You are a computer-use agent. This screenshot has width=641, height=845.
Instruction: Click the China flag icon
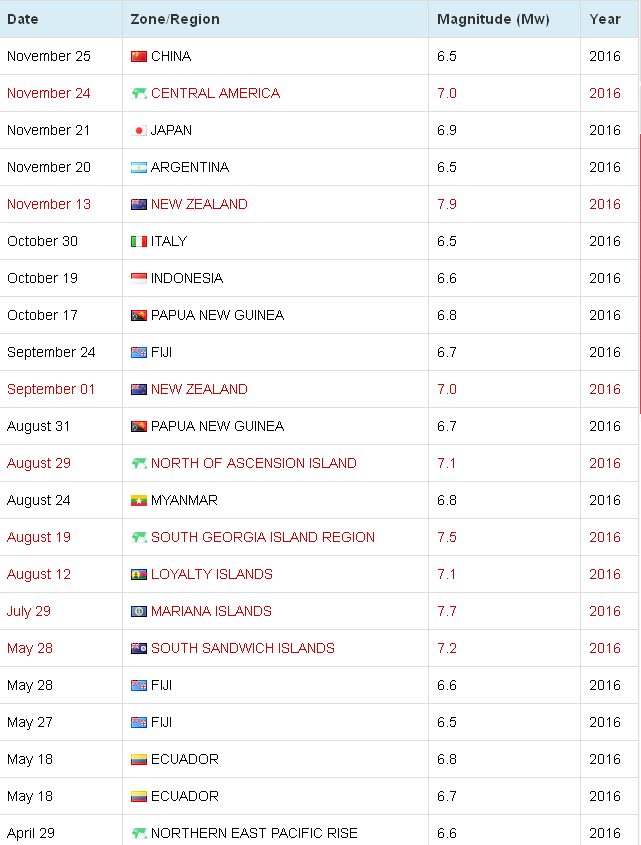click(x=139, y=56)
